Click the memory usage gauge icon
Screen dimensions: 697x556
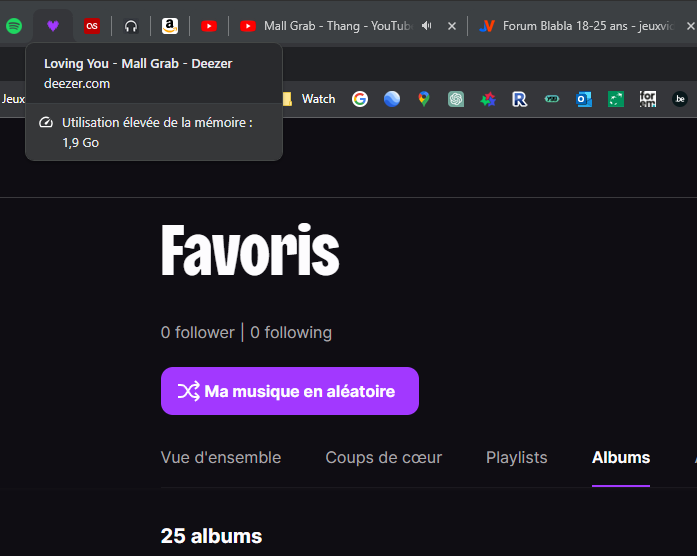[46, 123]
